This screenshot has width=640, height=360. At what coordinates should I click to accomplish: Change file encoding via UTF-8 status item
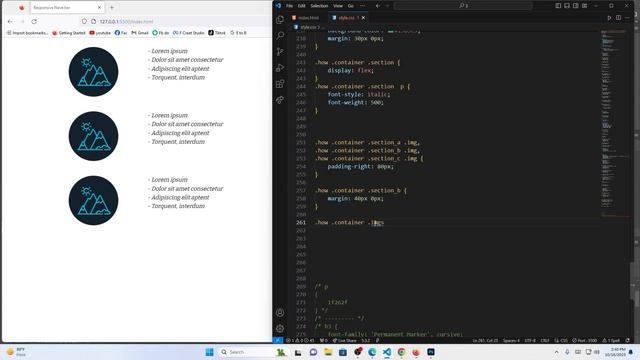click(530, 340)
